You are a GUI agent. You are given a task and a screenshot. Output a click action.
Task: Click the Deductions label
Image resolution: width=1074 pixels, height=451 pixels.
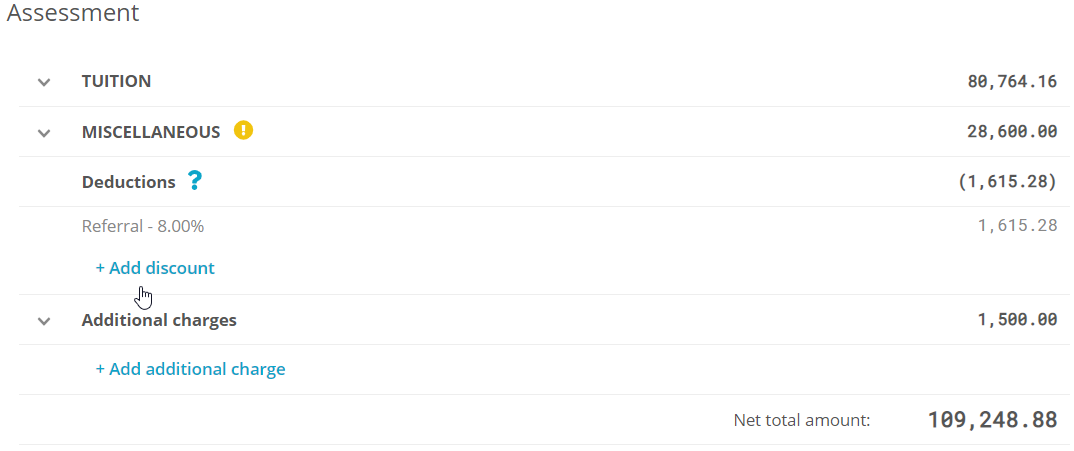point(128,182)
